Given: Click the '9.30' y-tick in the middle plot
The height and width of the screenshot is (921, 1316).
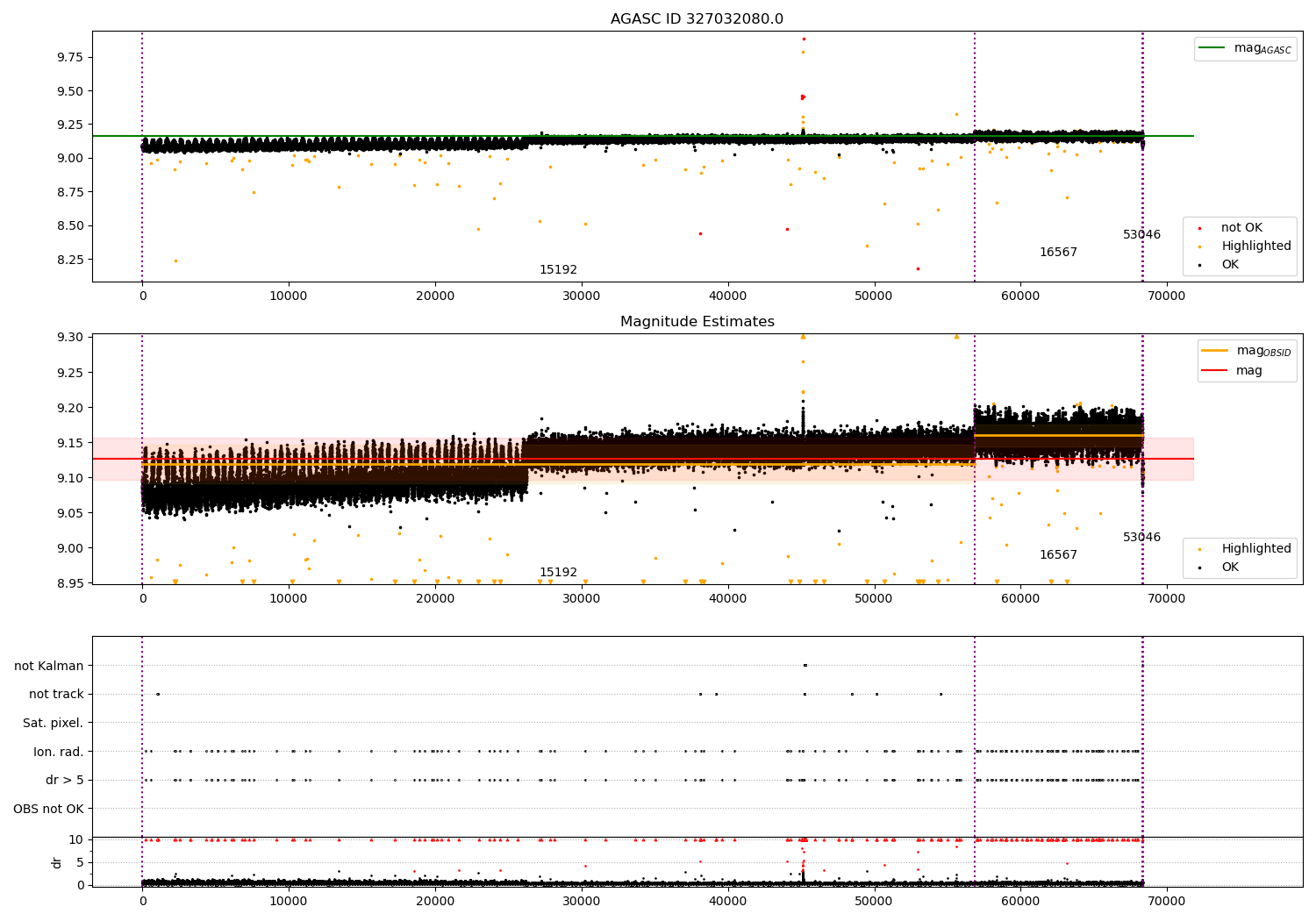Looking at the screenshot, I should pyautogui.click(x=71, y=338).
